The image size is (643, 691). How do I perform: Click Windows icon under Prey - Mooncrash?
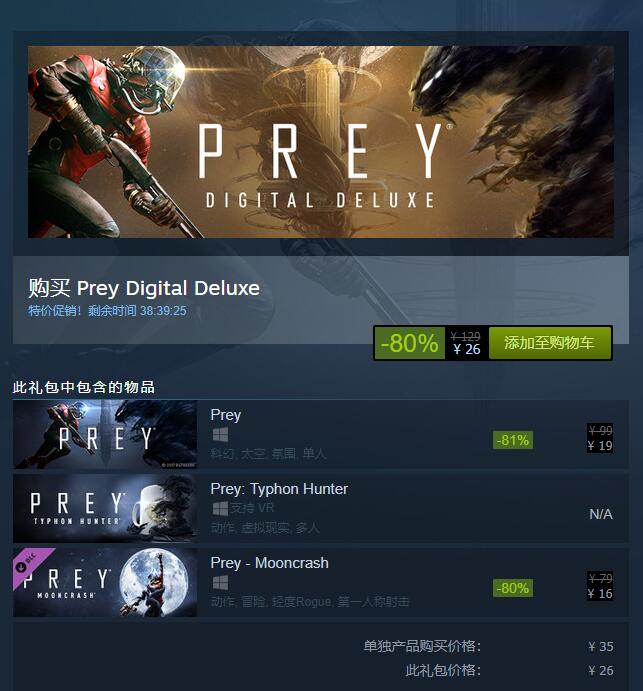(220, 583)
